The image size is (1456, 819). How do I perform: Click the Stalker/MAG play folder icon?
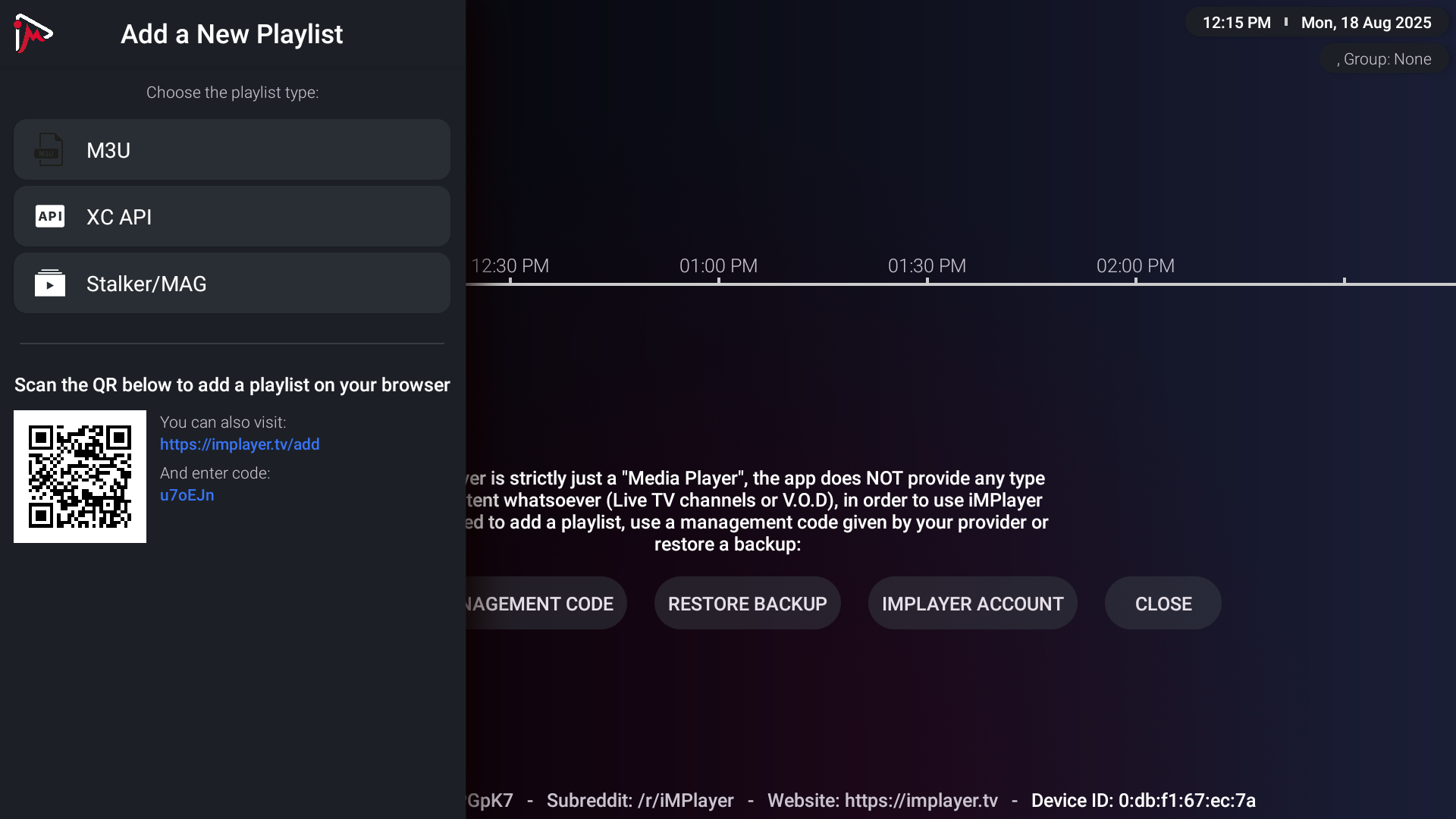point(50,284)
